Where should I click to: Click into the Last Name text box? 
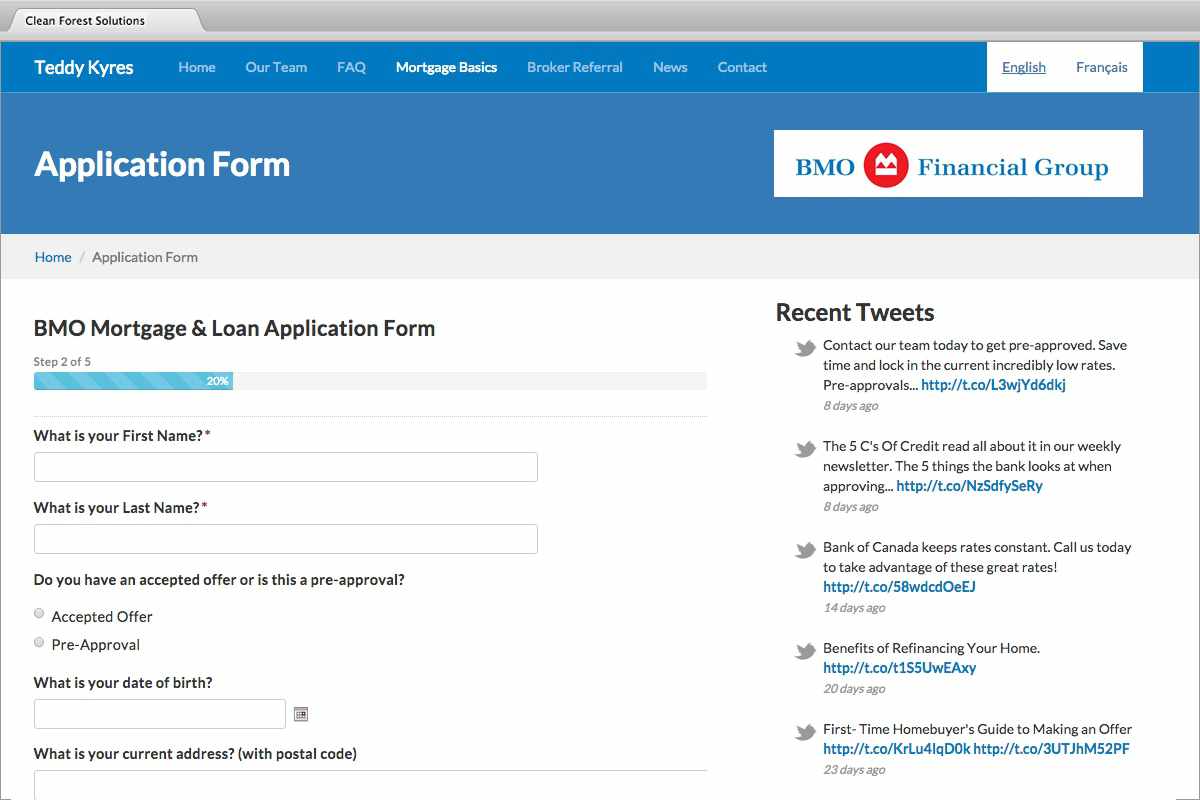click(x=286, y=539)
